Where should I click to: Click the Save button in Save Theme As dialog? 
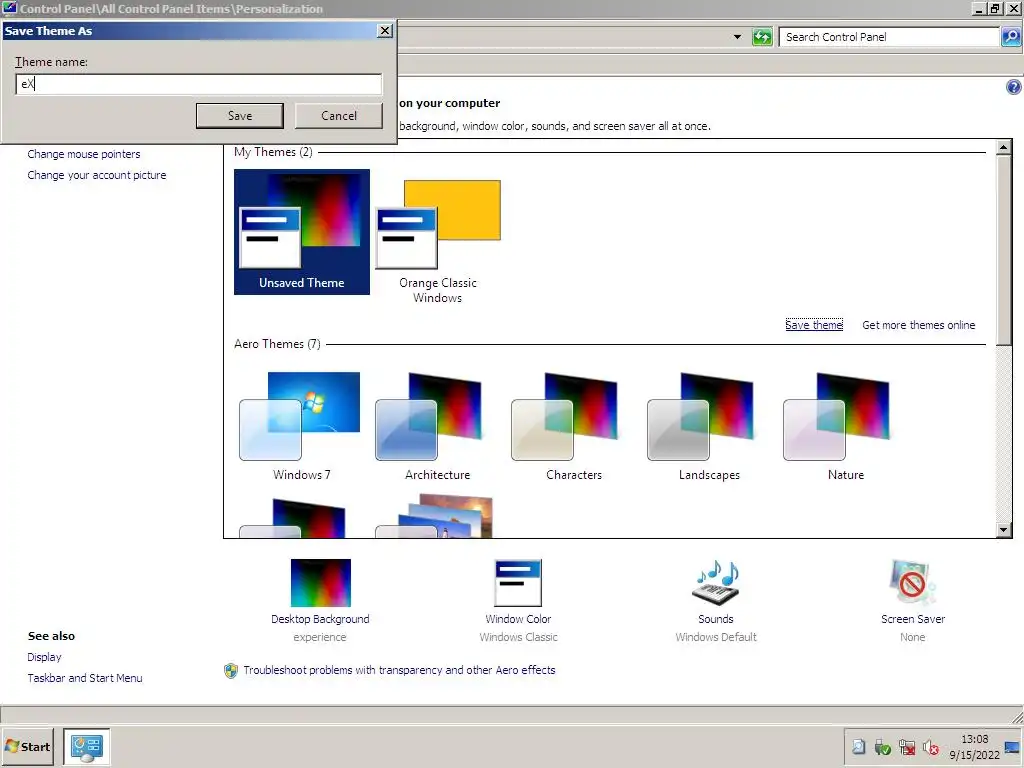pyautogui.click(x=240, y=116)
